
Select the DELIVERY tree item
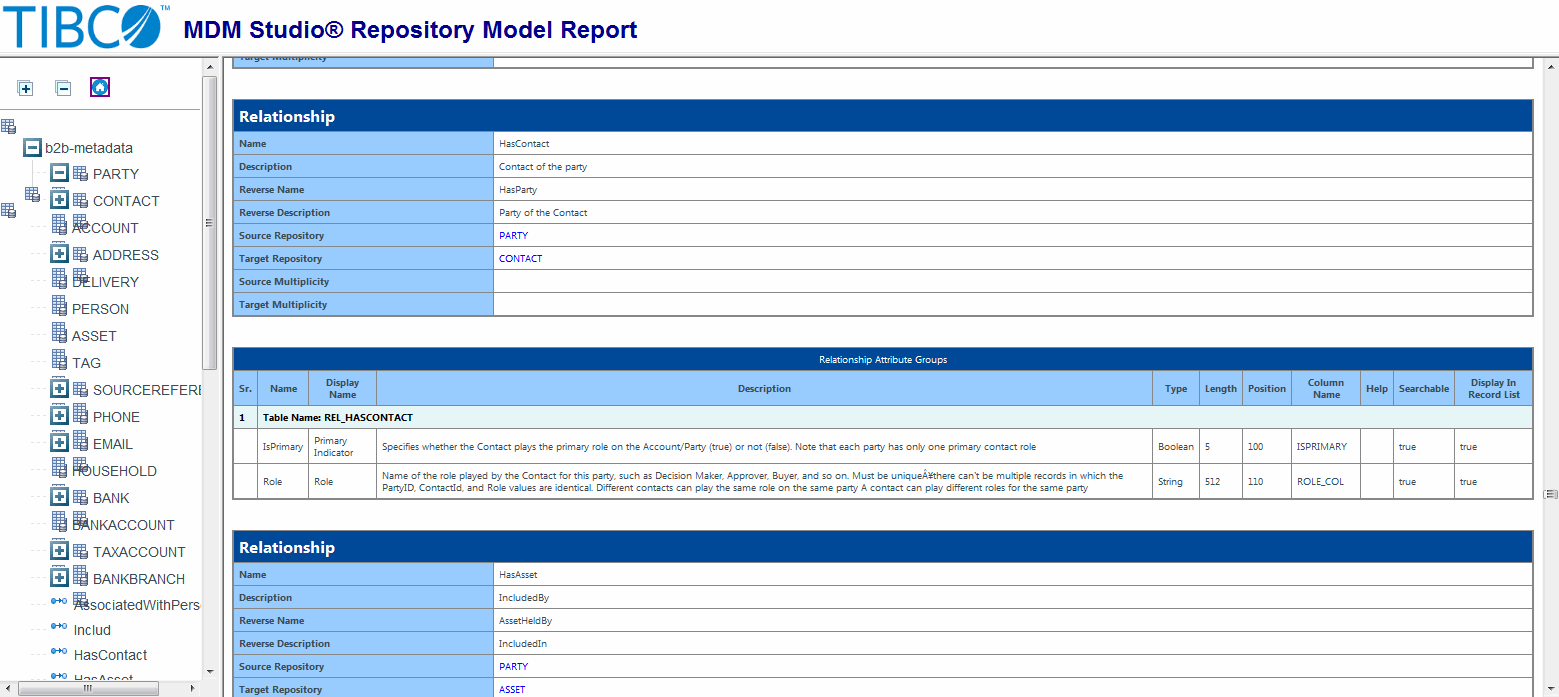pyautogui.click(x=105, y=282)
